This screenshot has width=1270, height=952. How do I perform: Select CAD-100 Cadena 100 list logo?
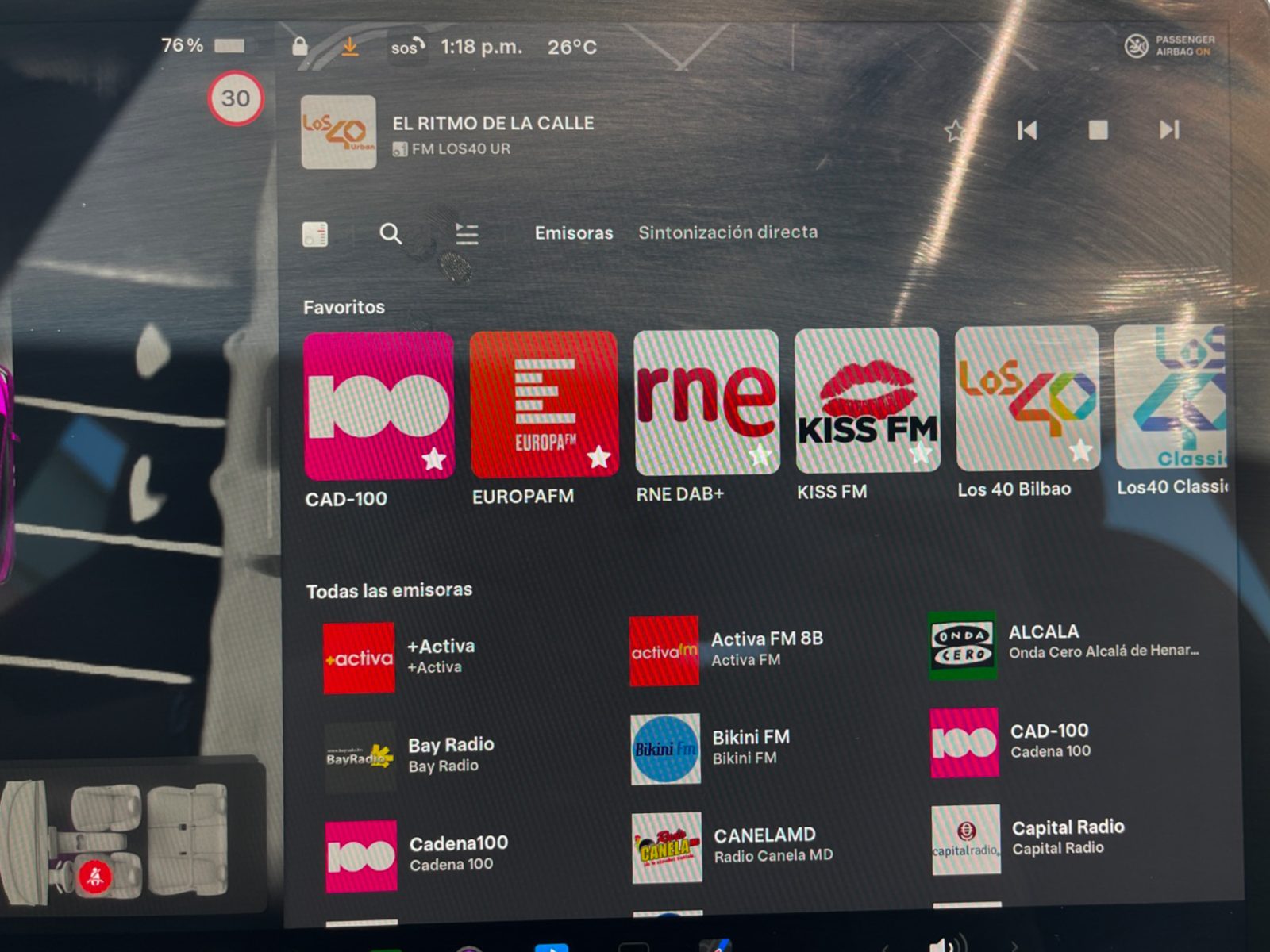tap(964, 743)
